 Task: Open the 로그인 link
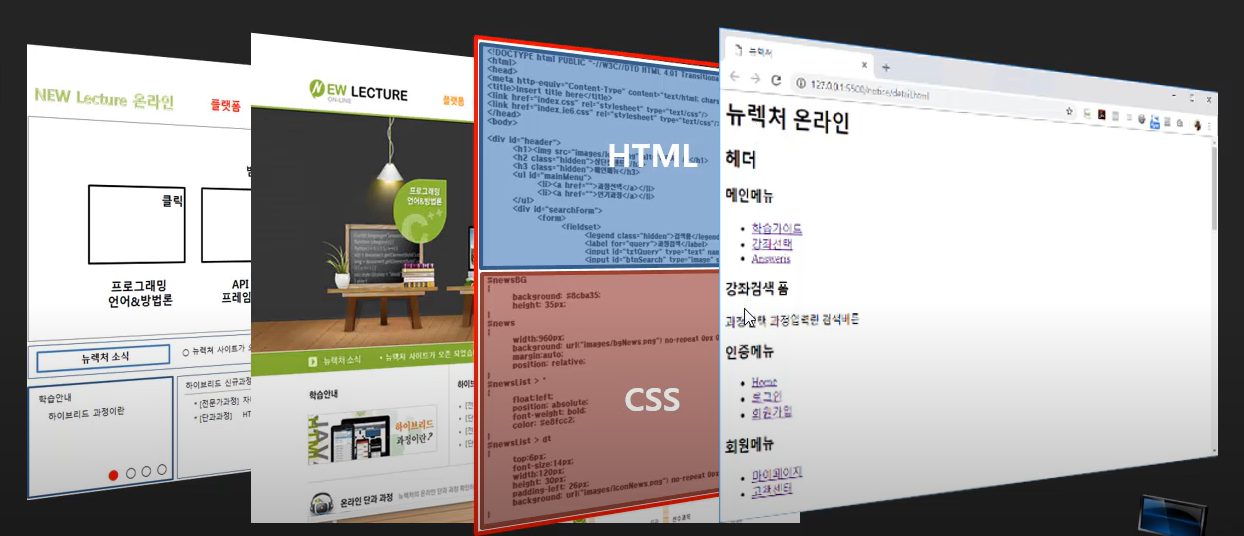[x=768, y=397]
